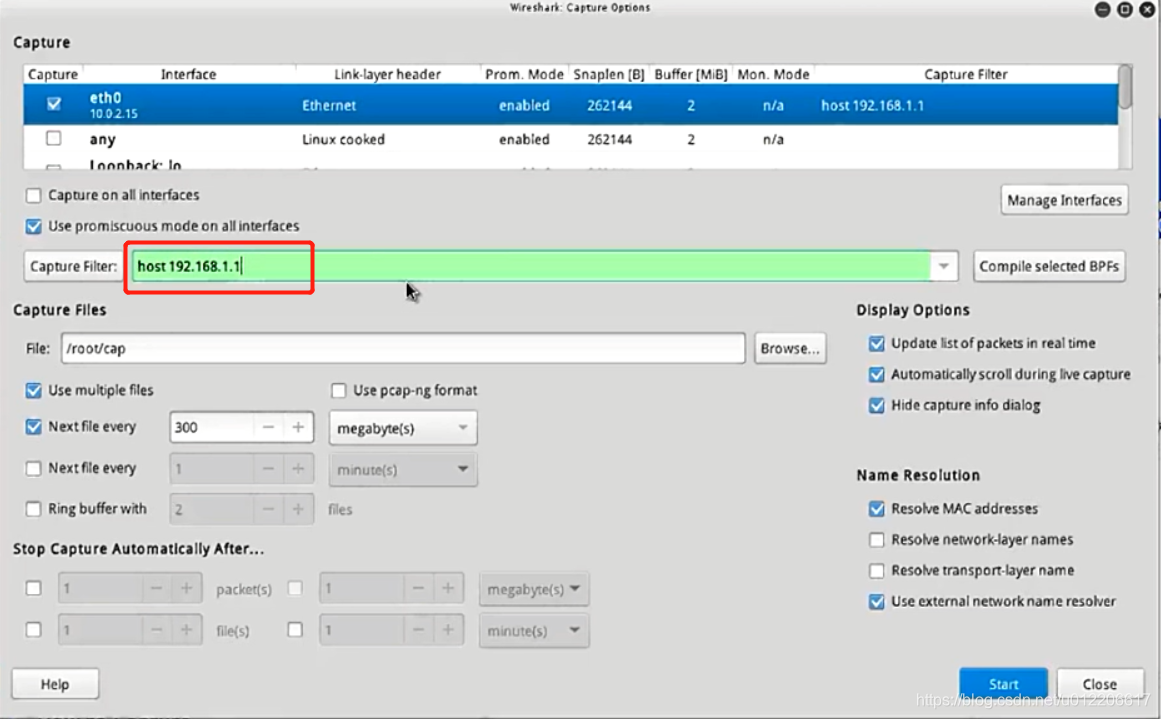This screenshot has height=719, width=1161.
Task: Open stop-after megabyte(s) dropdown
Action: click(x=534, y=589)
